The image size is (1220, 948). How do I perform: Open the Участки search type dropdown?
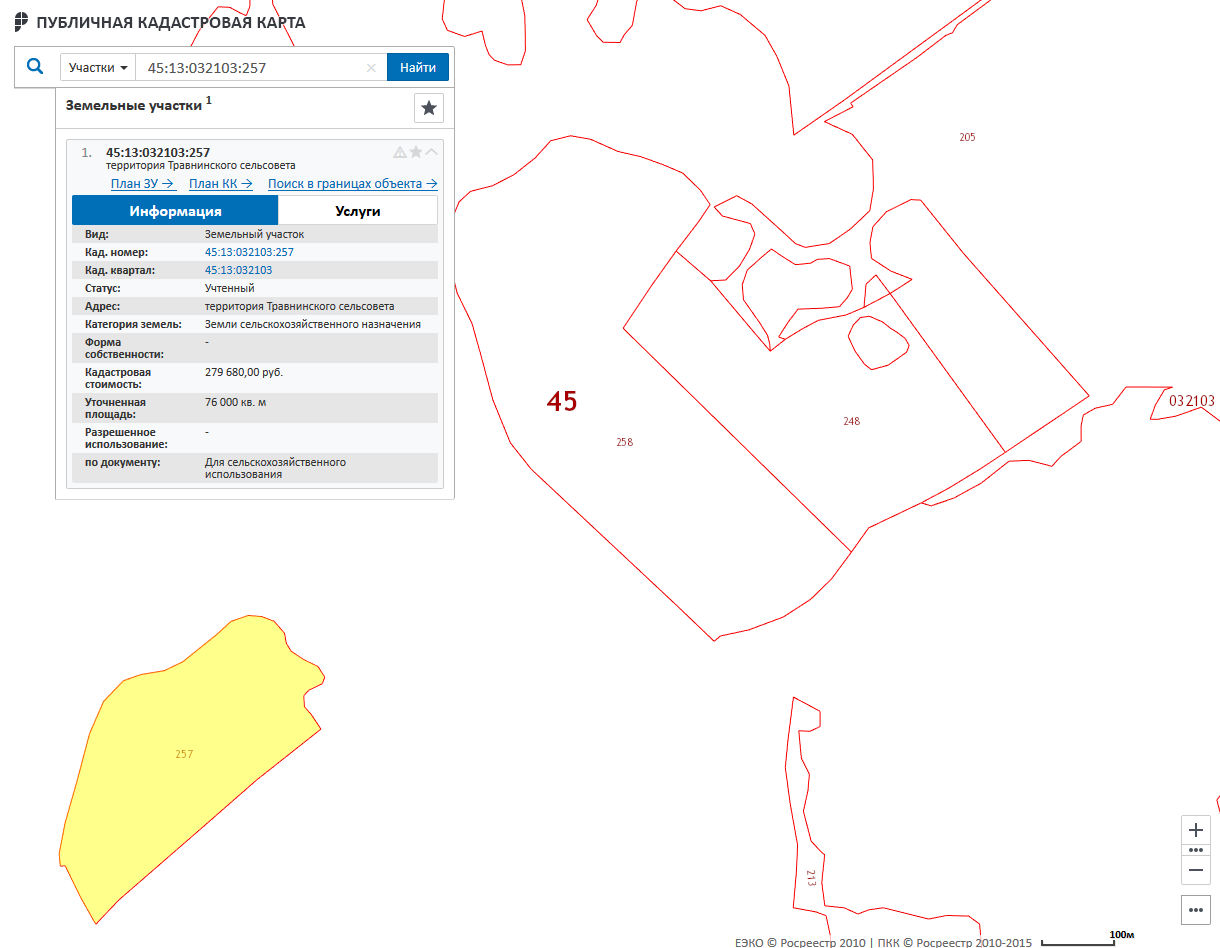[98, 68]
